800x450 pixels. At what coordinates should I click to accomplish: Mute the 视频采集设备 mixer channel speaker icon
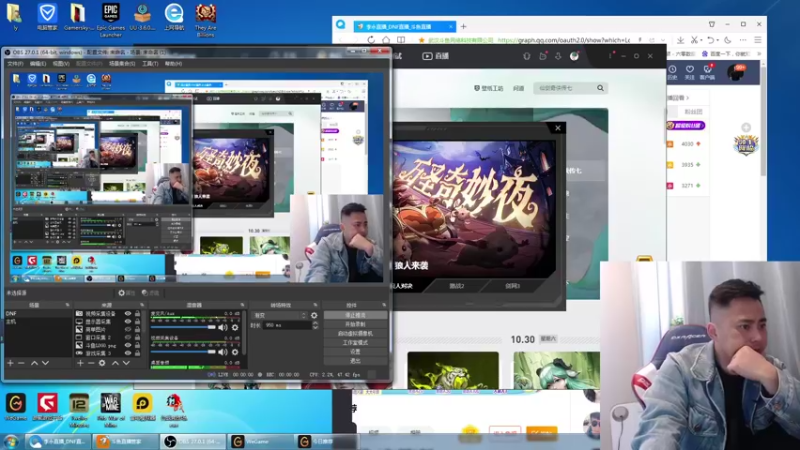[223, 352]
